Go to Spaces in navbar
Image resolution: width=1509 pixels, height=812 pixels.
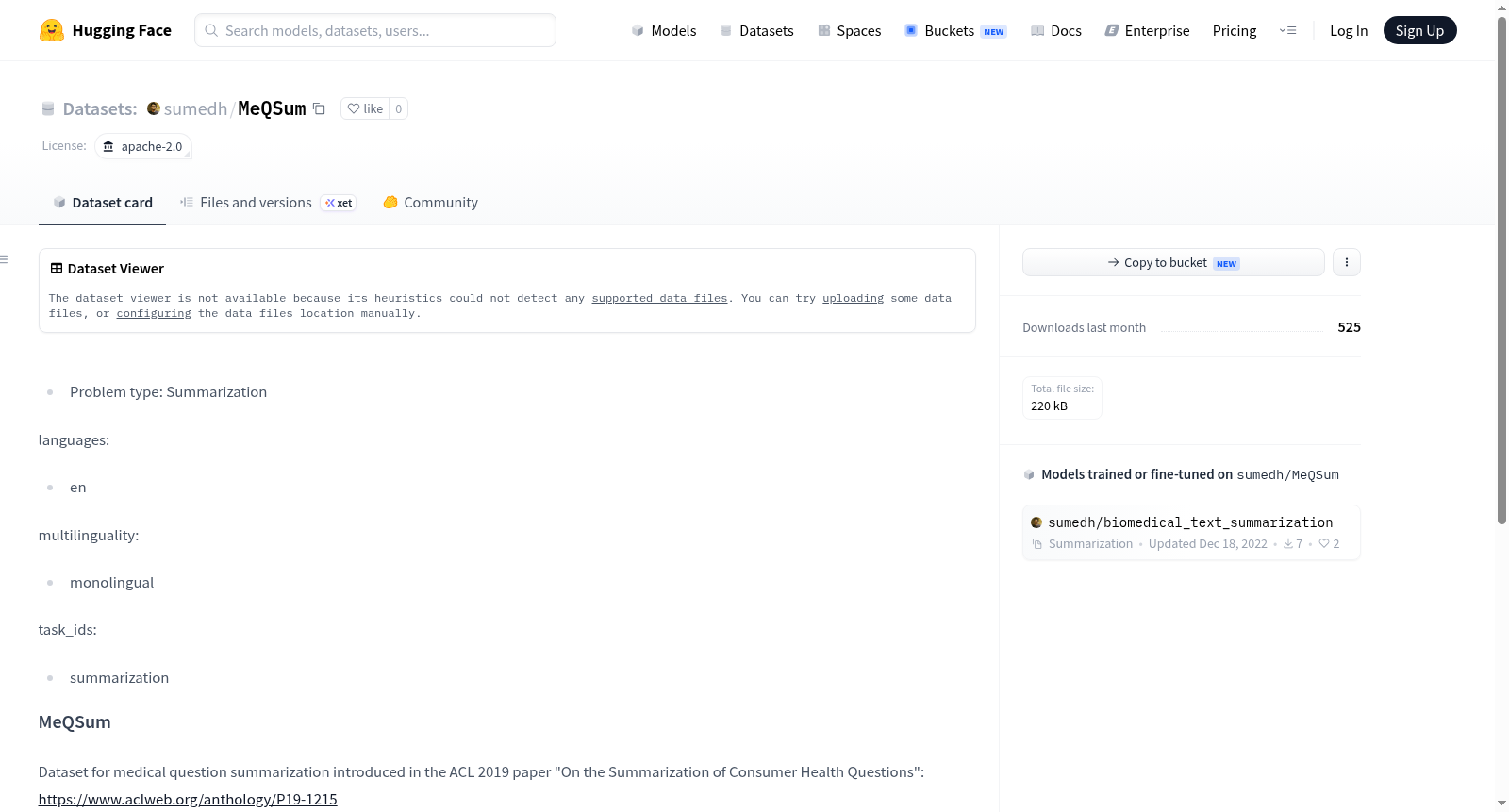pos(850,30)
